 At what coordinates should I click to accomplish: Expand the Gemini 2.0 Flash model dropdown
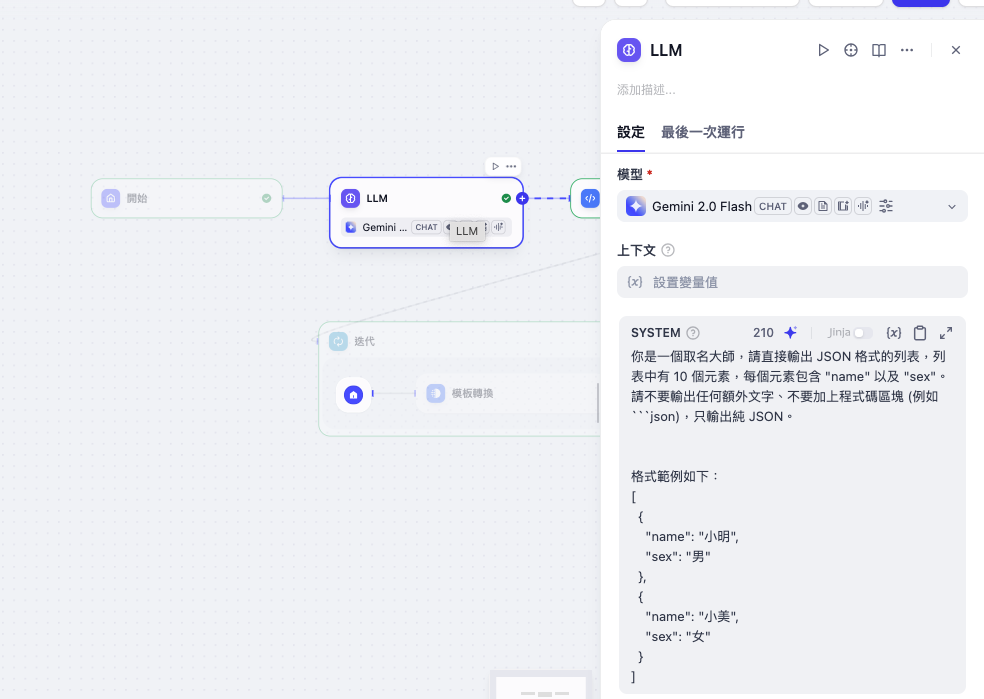tap(951, 207)
